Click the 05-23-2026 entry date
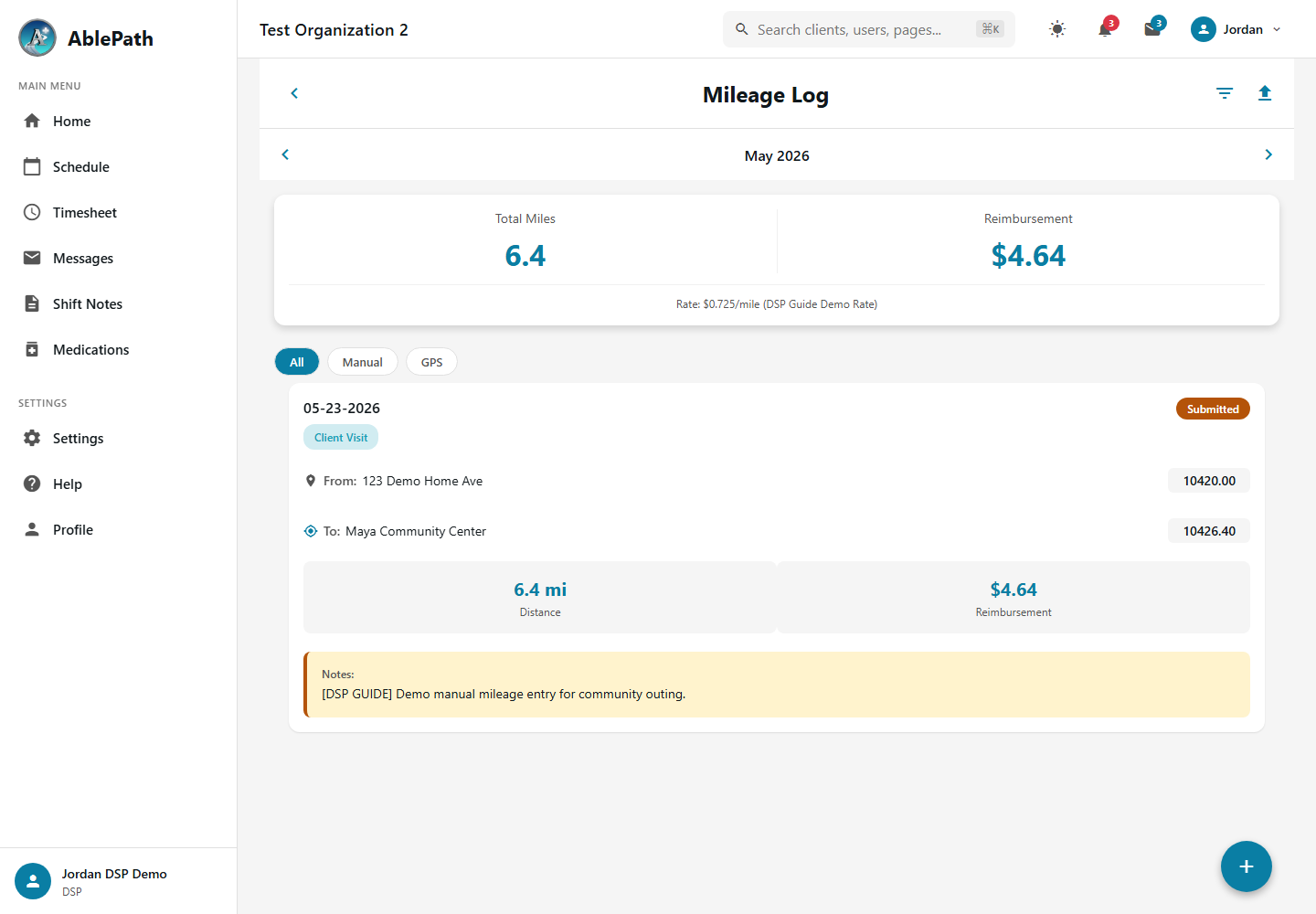This screenshot has width=1316, height=914. tap(342, 408)
